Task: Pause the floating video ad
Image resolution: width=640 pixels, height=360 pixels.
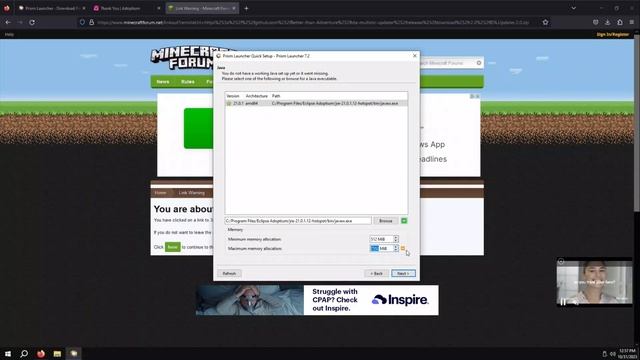Action: click(x=563, y=302)
